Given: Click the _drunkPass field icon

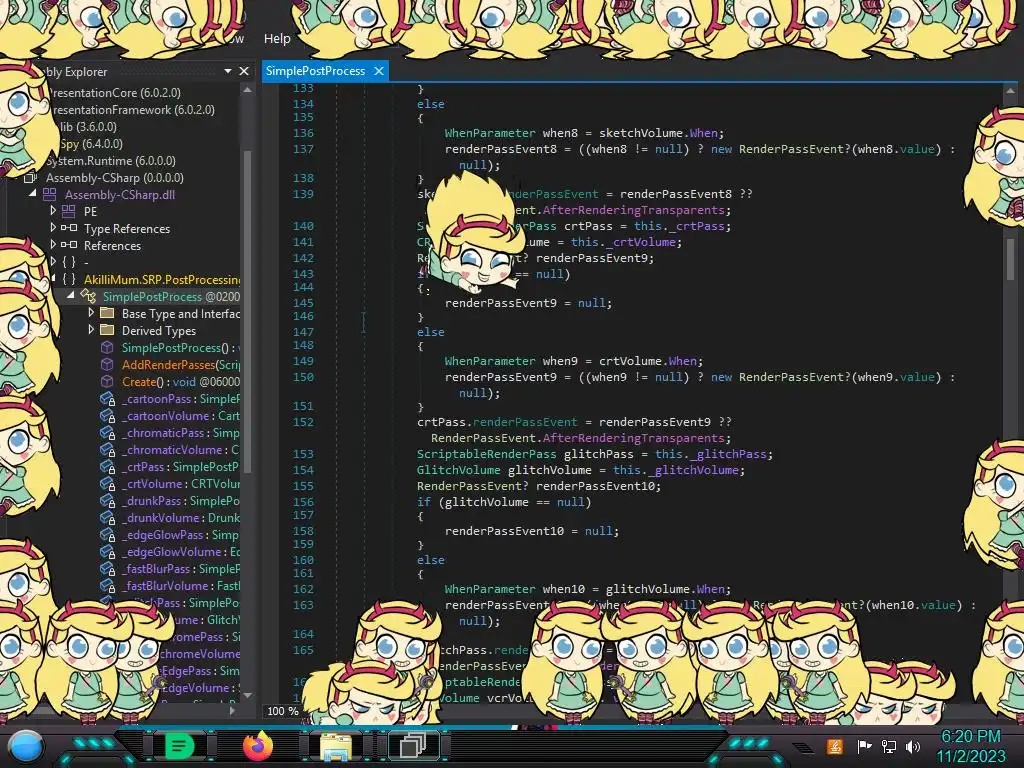Looking at the screenshot, I should tap(108, 500).
